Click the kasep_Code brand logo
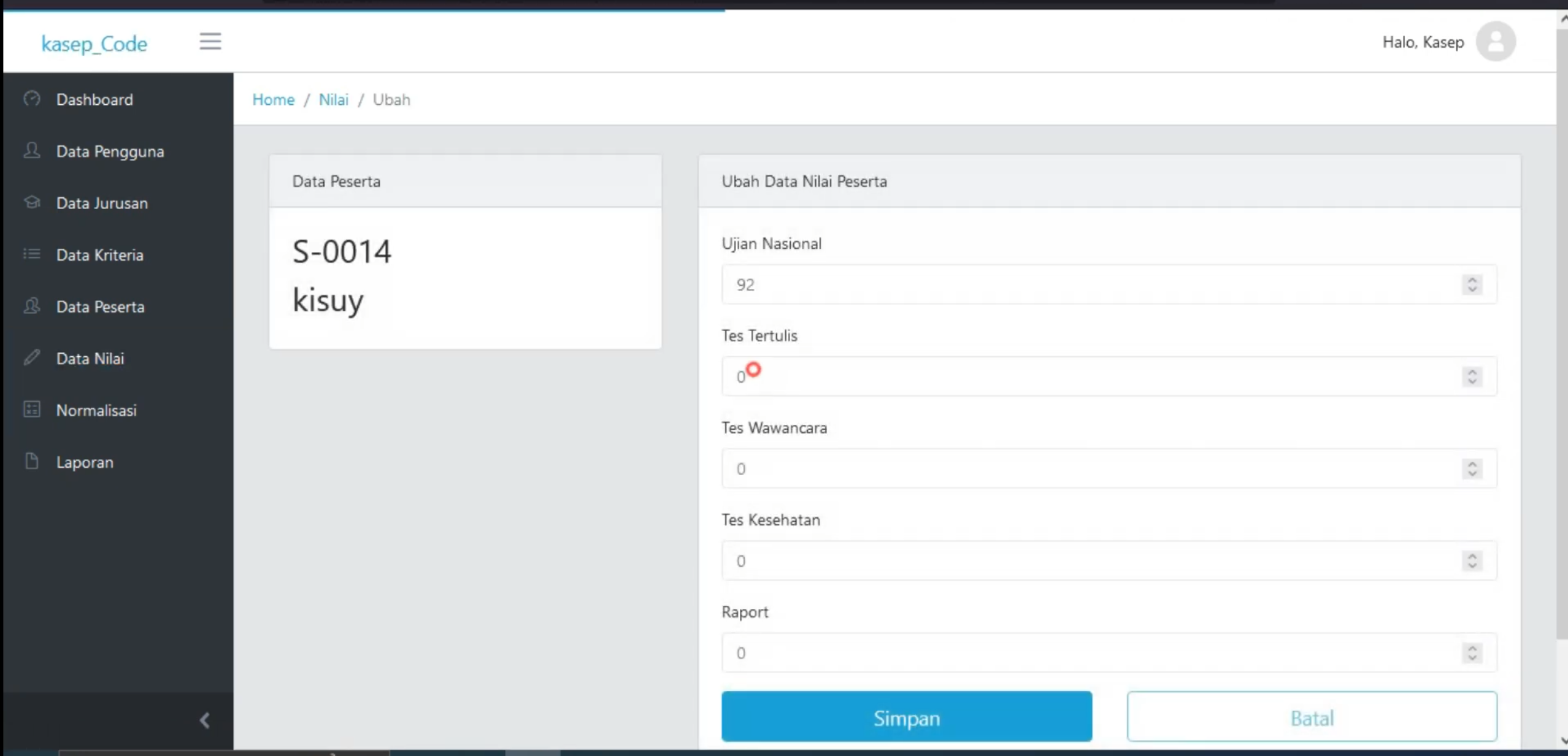This screenshot has width=1568, height=756. point(94,44)
